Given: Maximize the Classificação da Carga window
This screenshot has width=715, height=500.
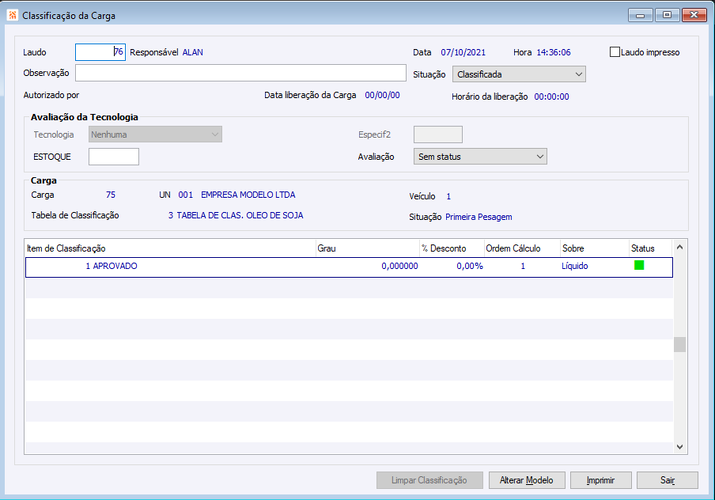Looking at the screenshot, I should pos(667,15).
